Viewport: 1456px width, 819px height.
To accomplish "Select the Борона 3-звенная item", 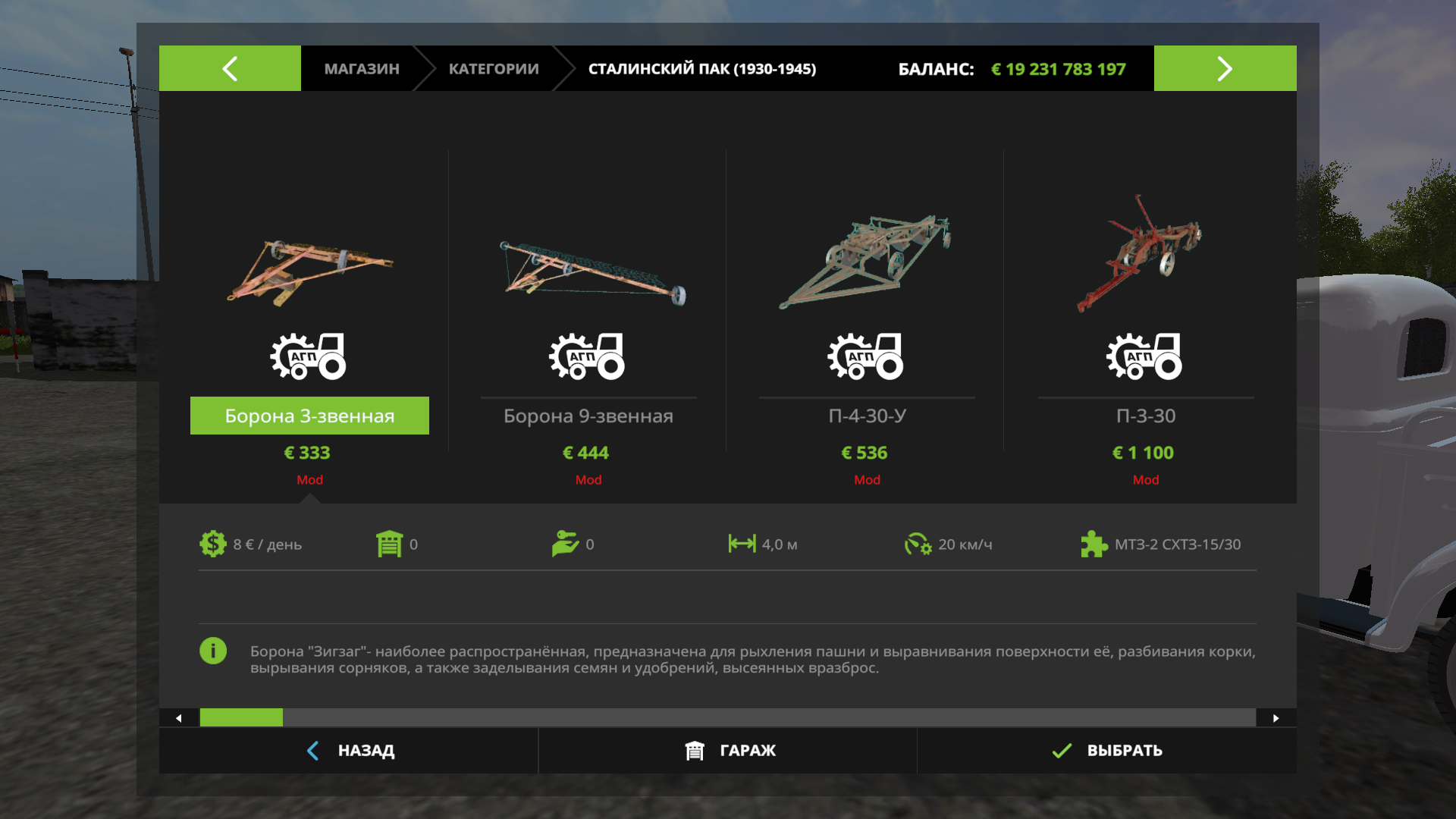I will point(309,416).
